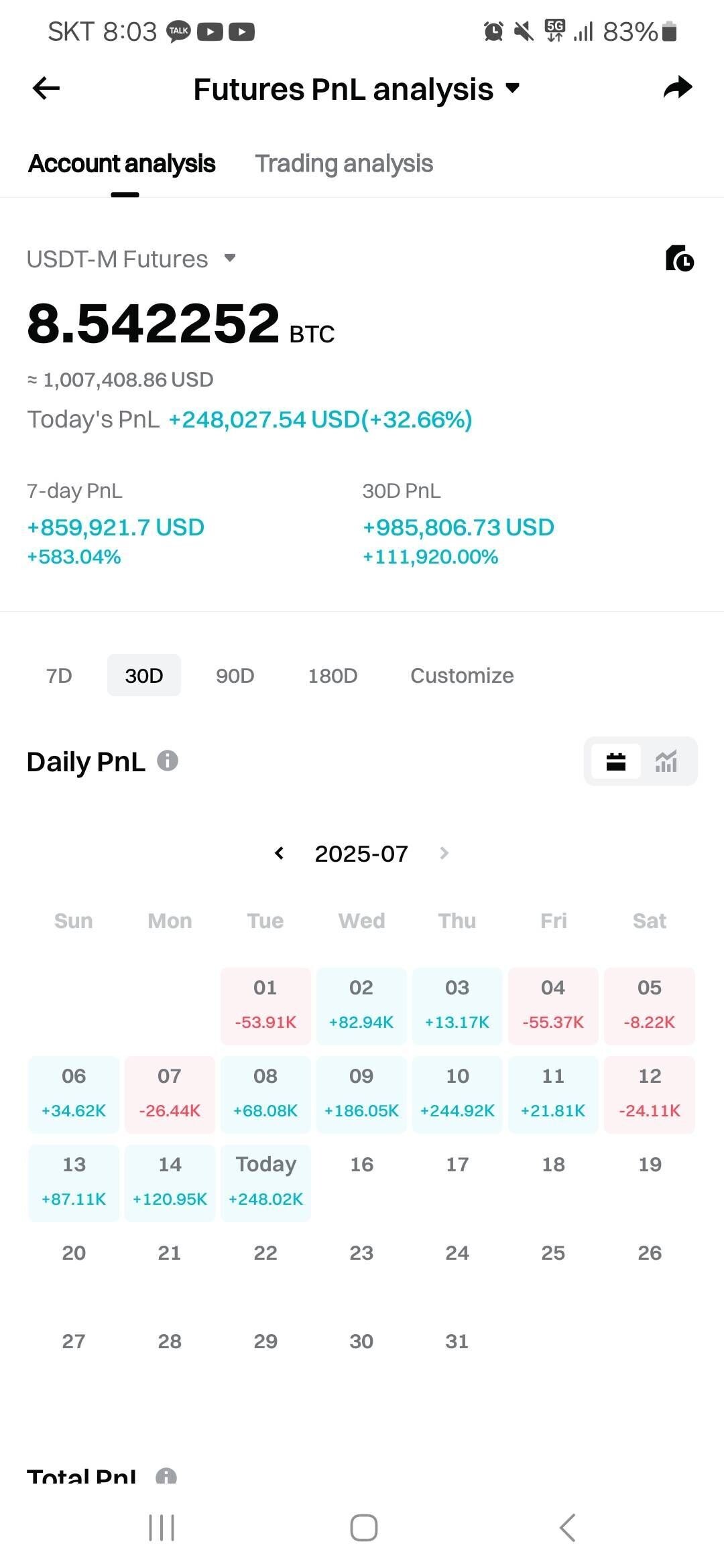Select the Account analysis tab
Screen dimensions: 724x1568
(122, 164)
